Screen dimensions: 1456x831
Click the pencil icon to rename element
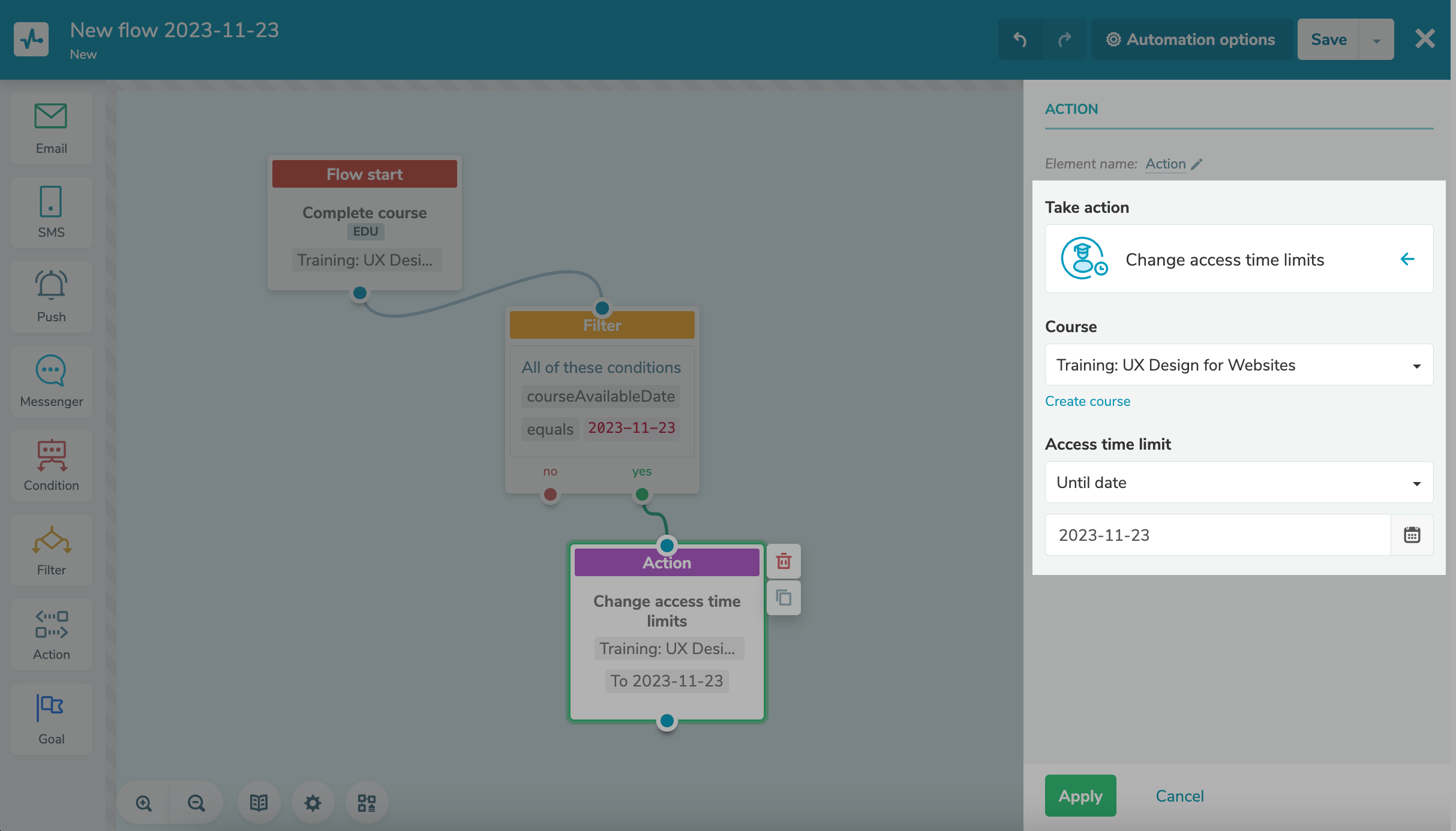pyautogui.click(x=1197, y=164)
